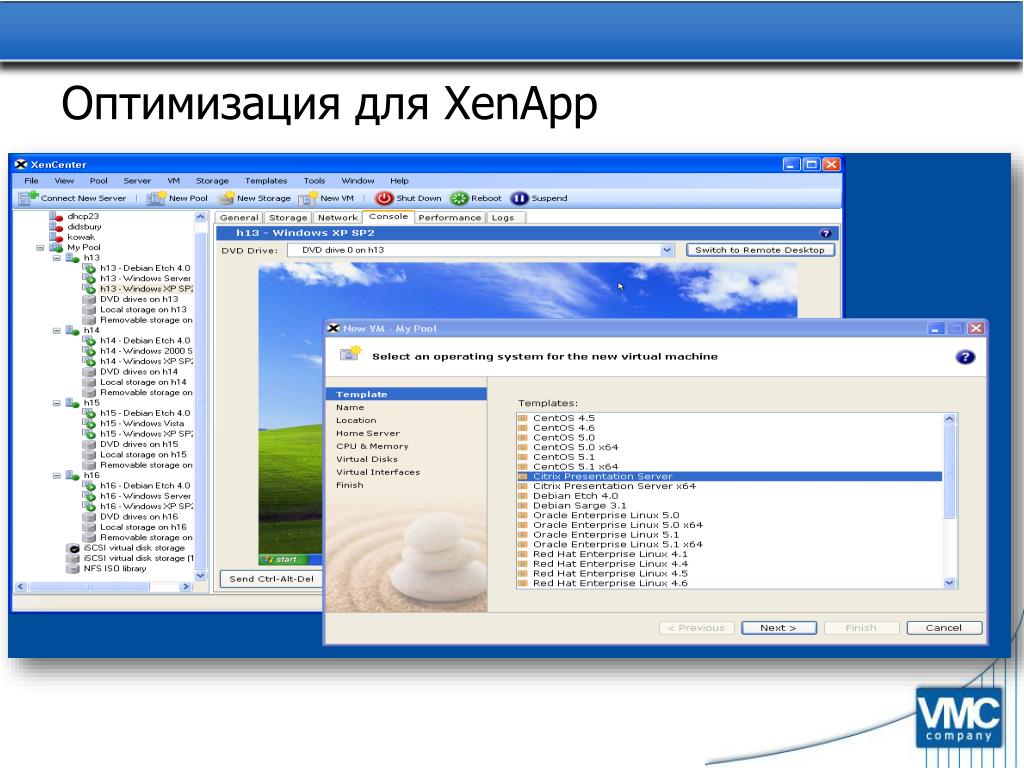
Task: Select h16 - Debian Etch 4.0 tree item
Action: click(x=145, y=486)
